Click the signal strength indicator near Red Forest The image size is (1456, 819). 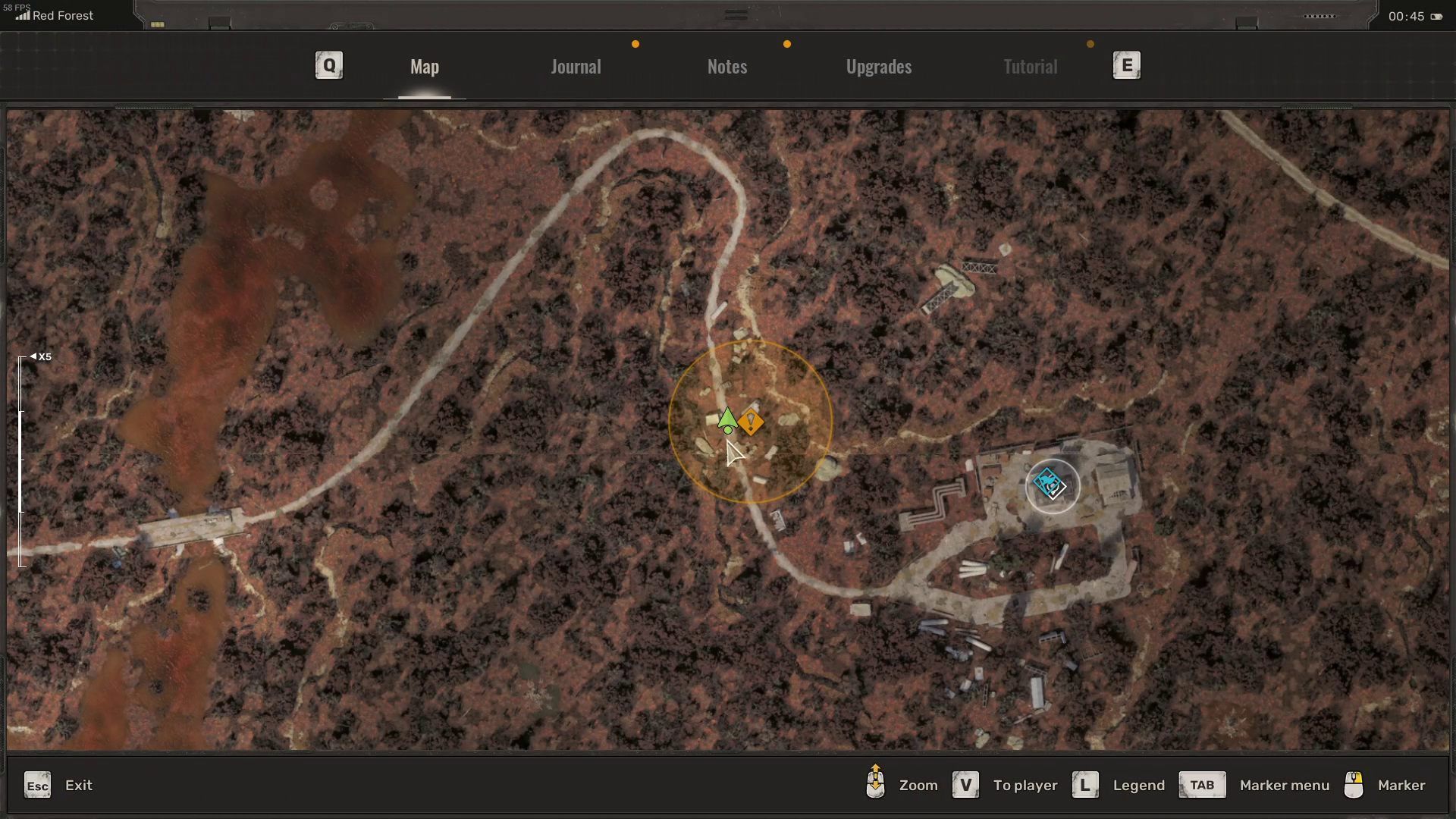click(23, 15)
